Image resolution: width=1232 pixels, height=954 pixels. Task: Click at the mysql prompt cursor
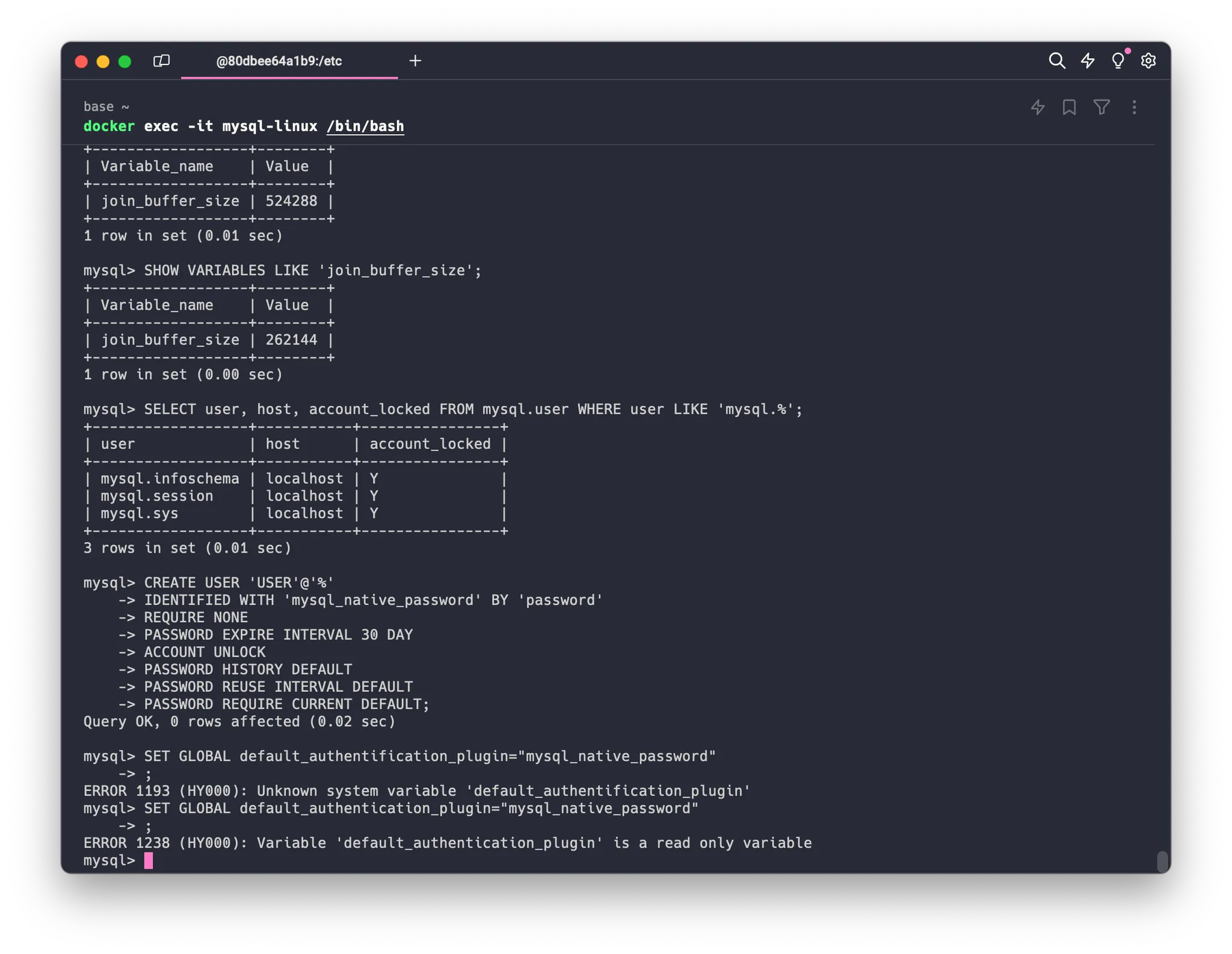[149, 861]
